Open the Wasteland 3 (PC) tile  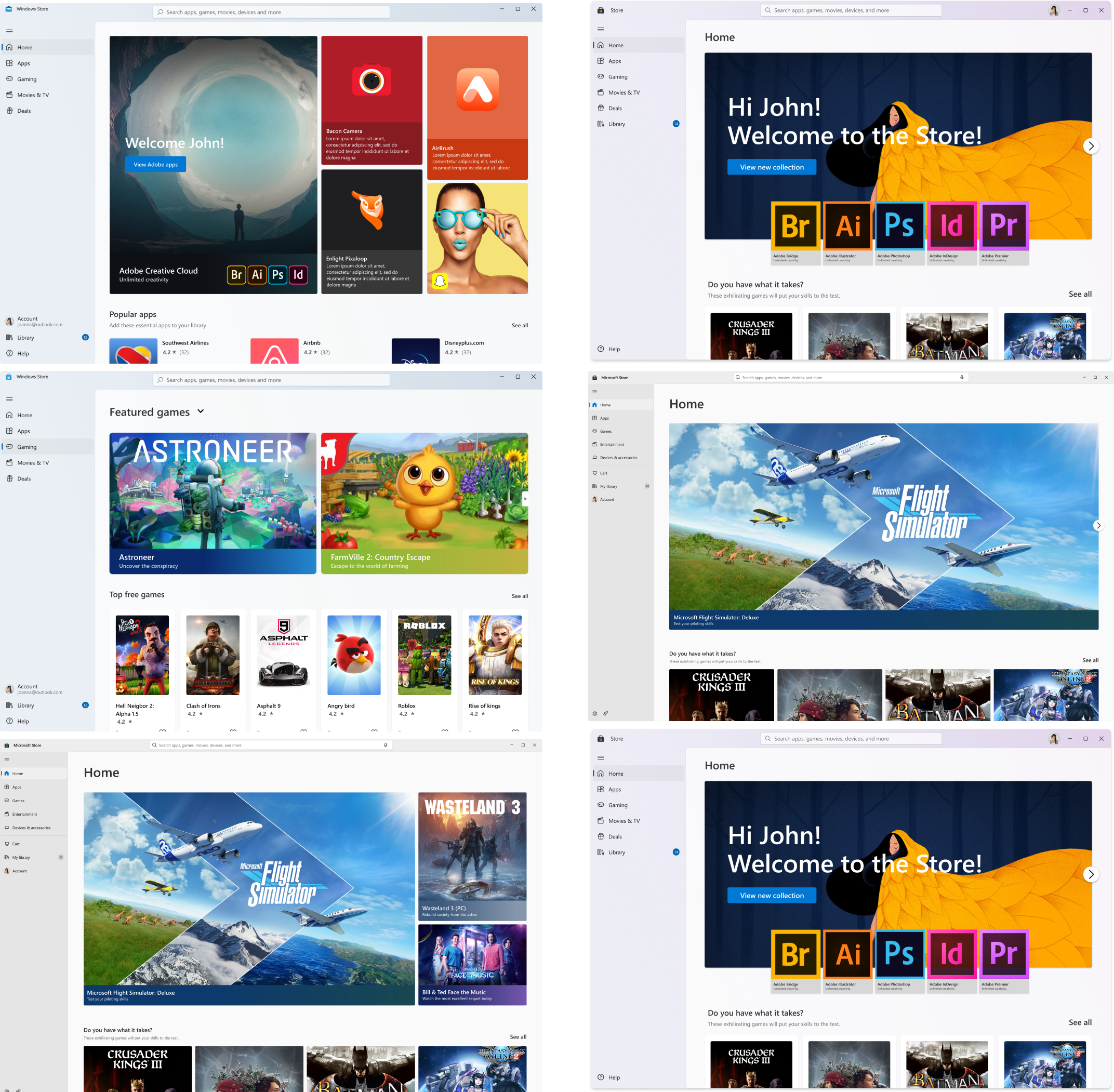472,855
